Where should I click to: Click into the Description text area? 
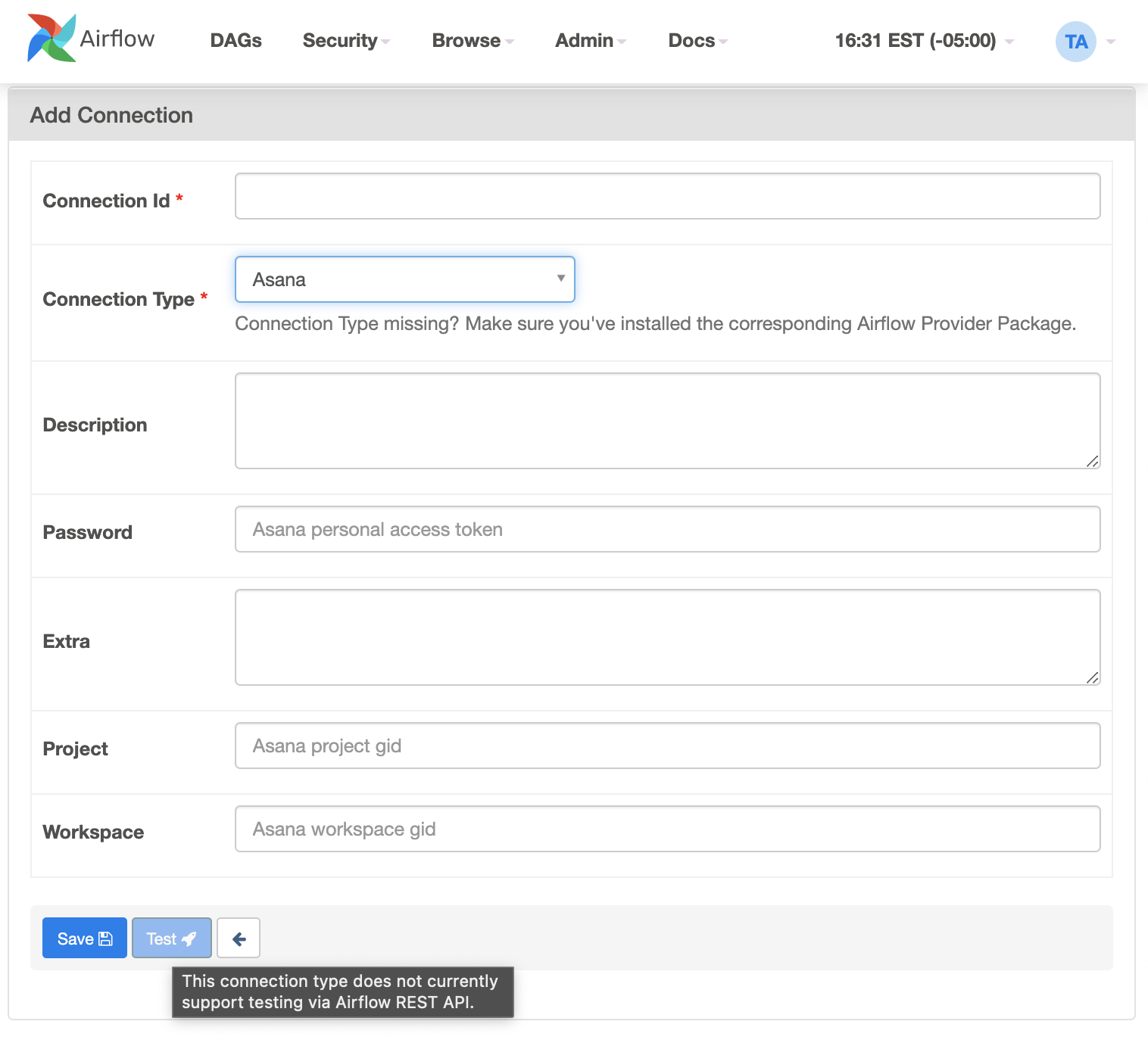pos(667,421)
